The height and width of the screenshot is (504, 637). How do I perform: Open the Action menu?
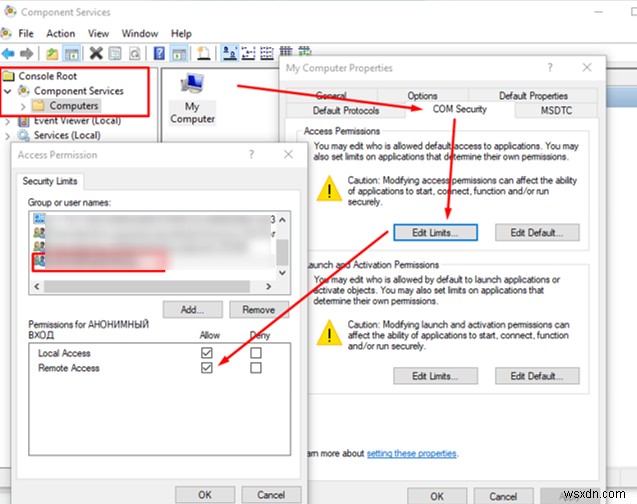pos(61,33)
